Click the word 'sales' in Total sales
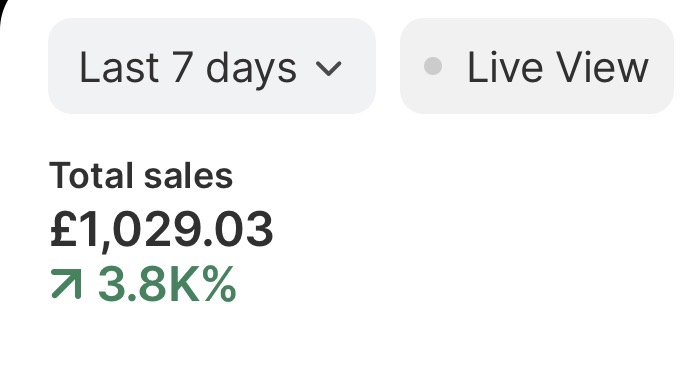 (x=188, y=175)
